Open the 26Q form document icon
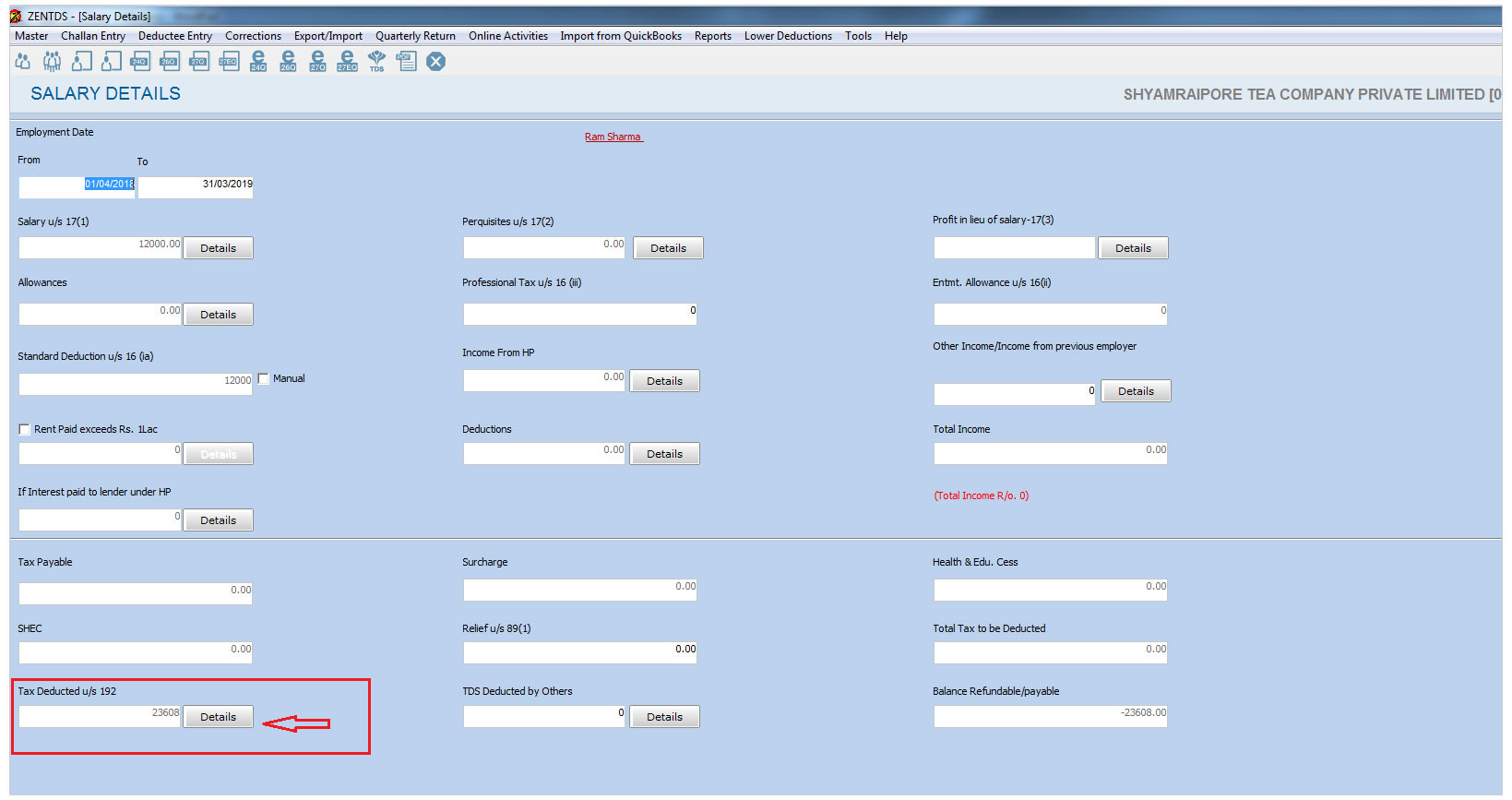The height and width of the screenshot is (800, 1512). click(170, 61)
